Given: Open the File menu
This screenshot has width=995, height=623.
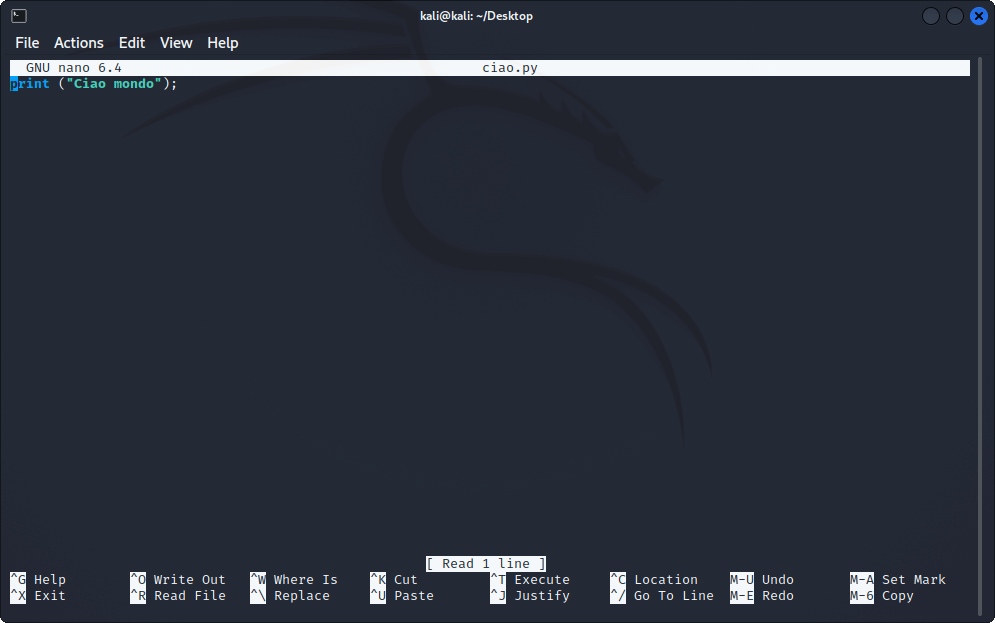Looking at the screenshot, I should click(27, 43).
